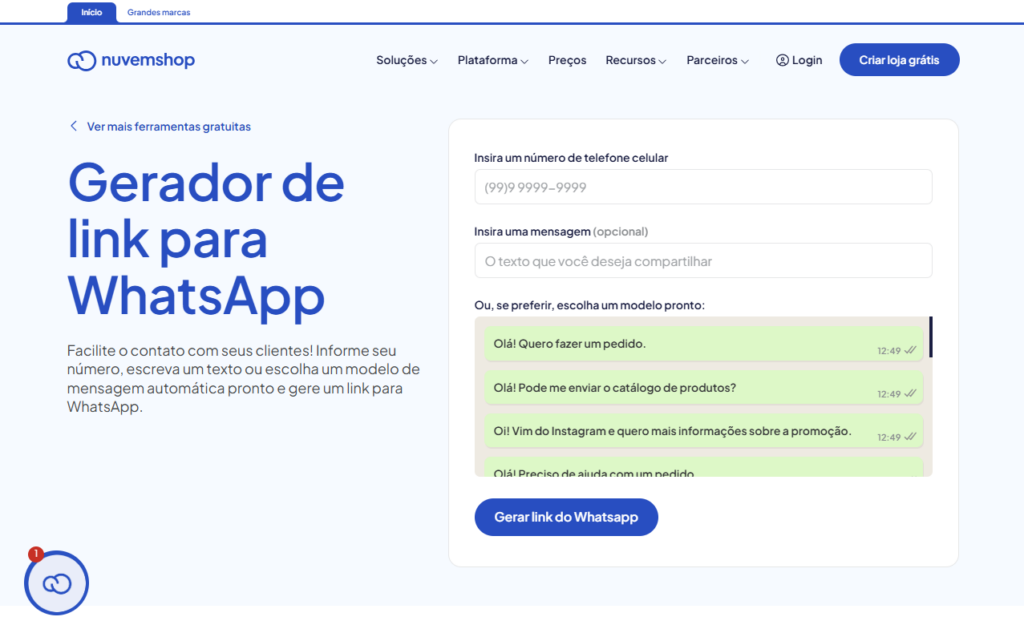Expand the Plataforma dropdown menu
The height and width of the screenshot is (637, 1024).
[x=492, y=60]
